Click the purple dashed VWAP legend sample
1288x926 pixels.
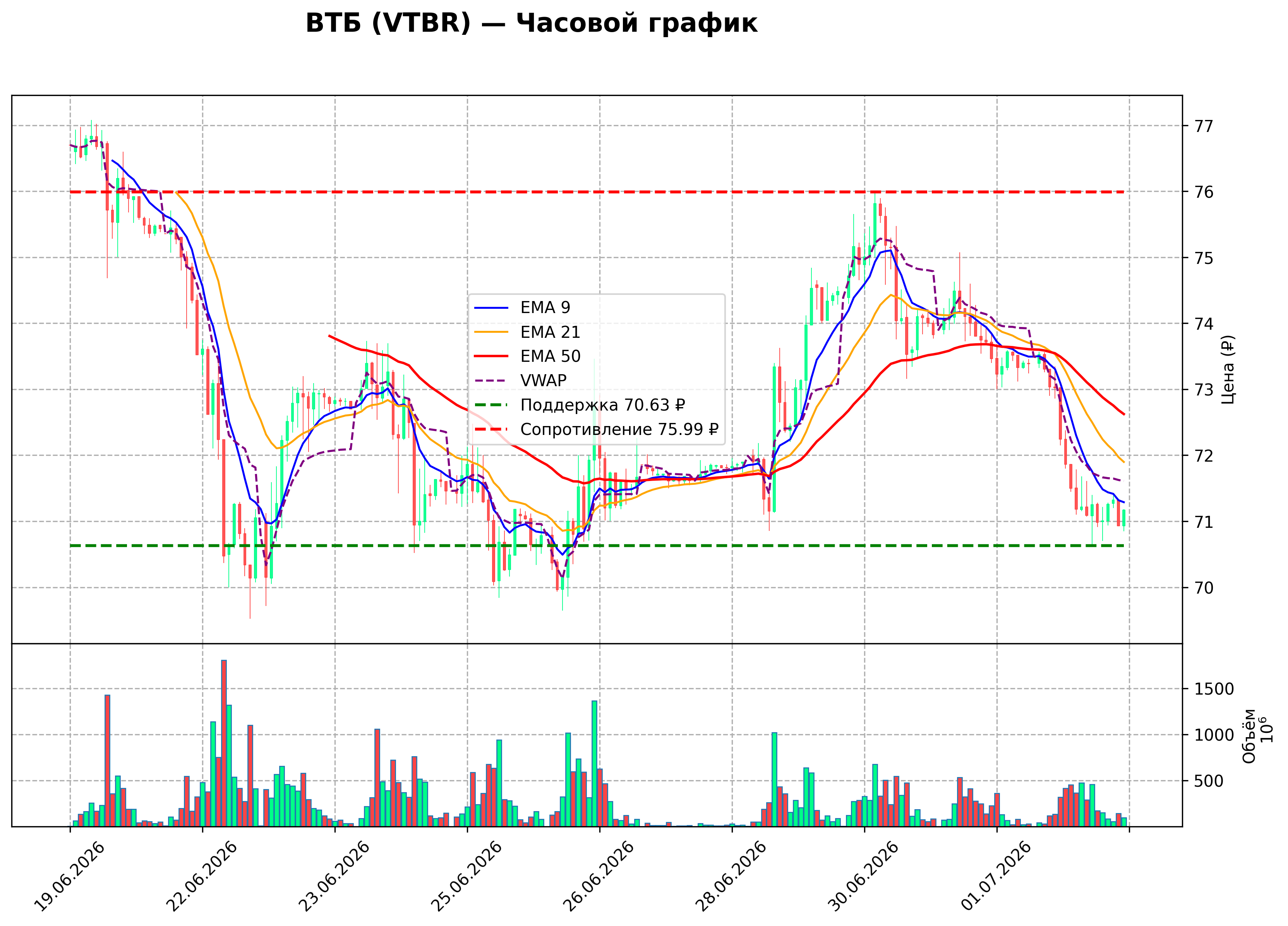click(491, 381)
